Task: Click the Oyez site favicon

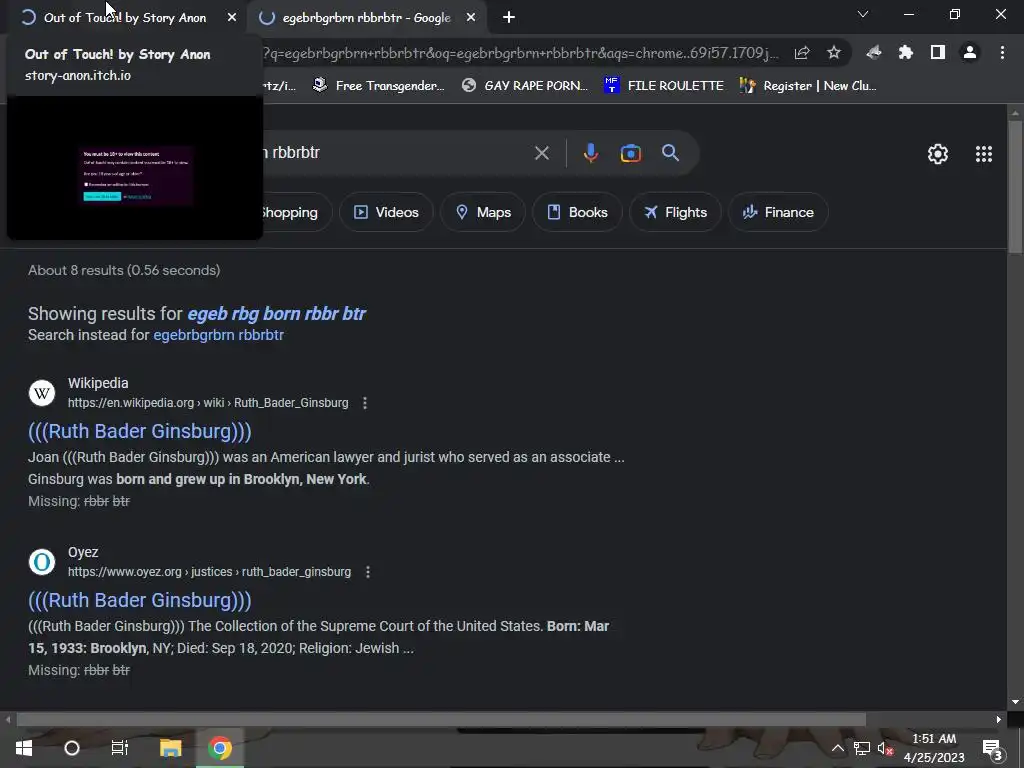Action: point(42,562)
